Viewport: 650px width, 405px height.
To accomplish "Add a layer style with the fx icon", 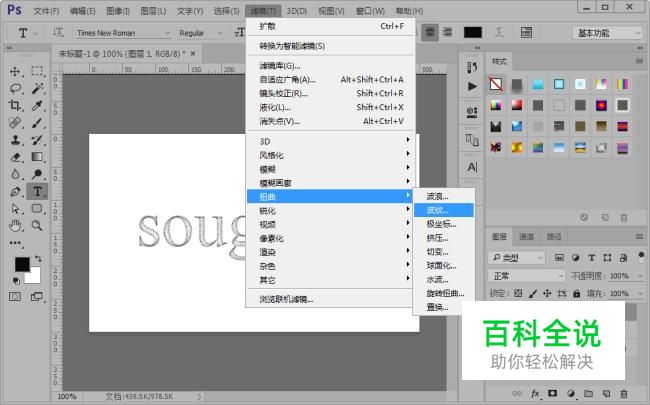I will click(535, 393).
